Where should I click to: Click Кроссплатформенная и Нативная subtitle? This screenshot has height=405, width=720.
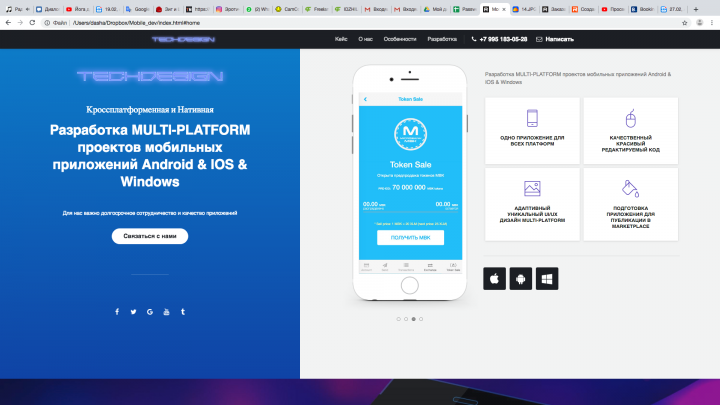click(x=150, y=110)
